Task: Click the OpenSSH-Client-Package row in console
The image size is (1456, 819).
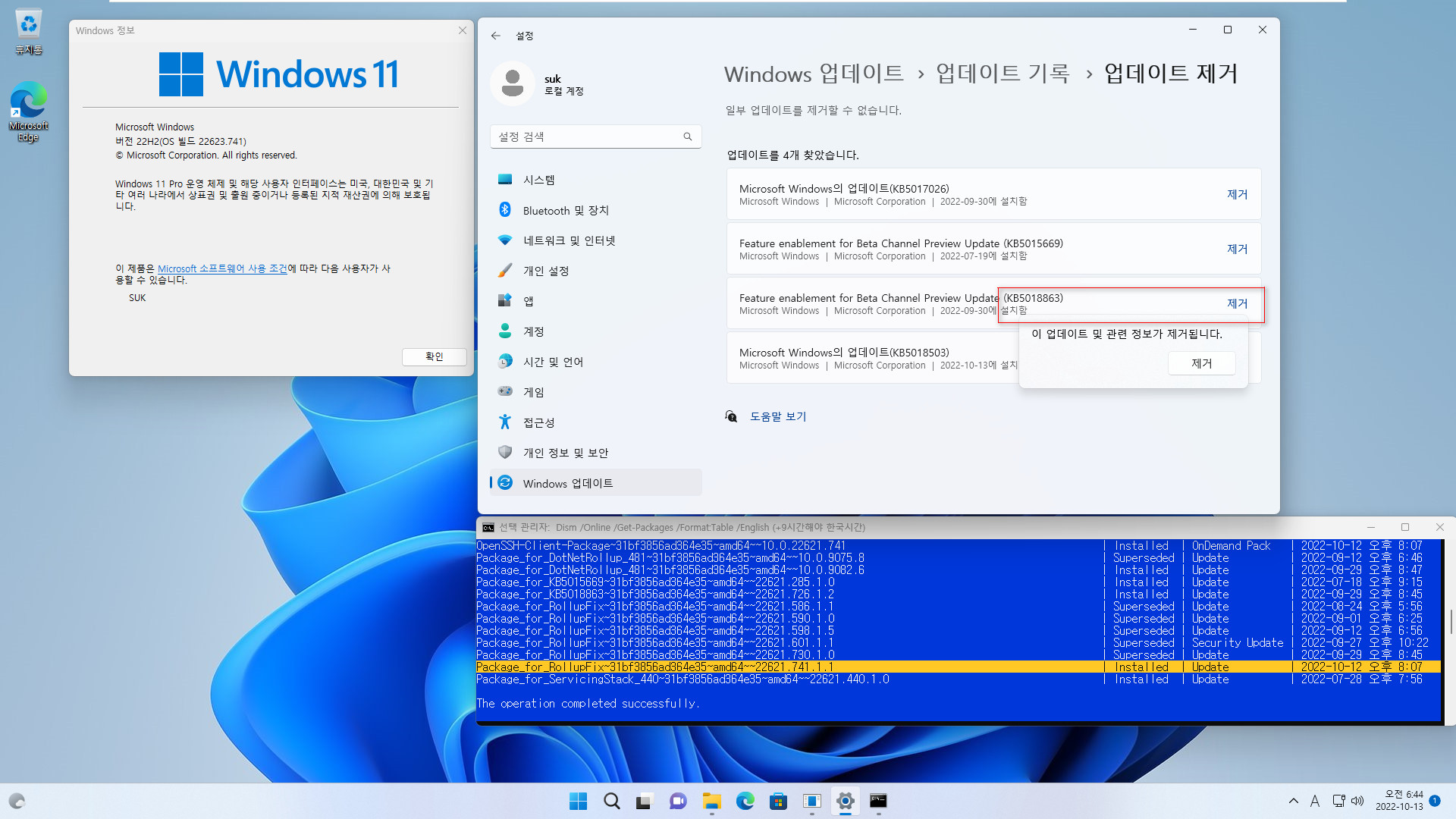Action: pyautogui.click(x=959, y=546)
